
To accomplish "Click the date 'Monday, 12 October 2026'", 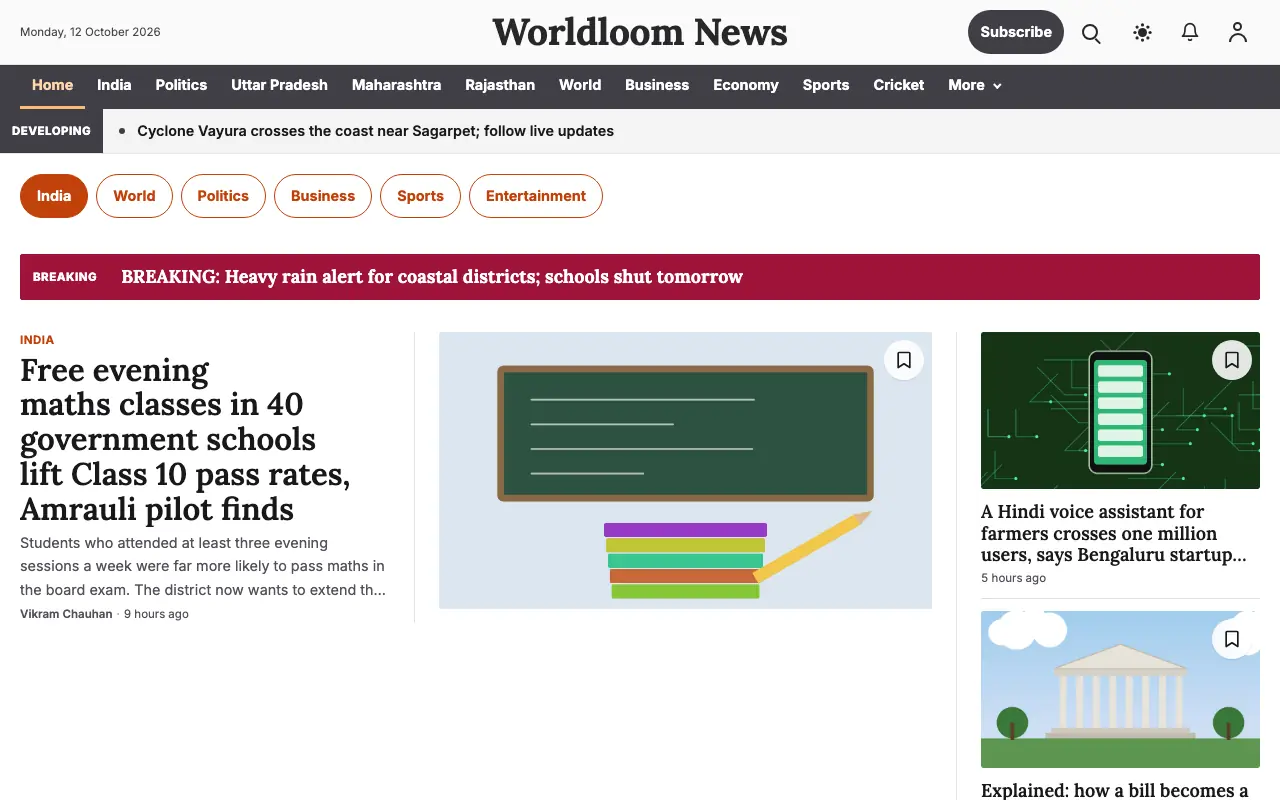I will [90, 32].
